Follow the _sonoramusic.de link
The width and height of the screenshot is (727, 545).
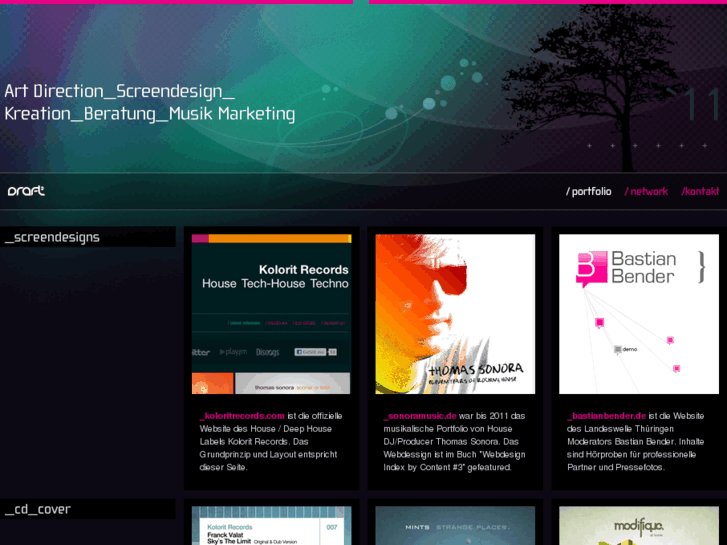[420, 416]
